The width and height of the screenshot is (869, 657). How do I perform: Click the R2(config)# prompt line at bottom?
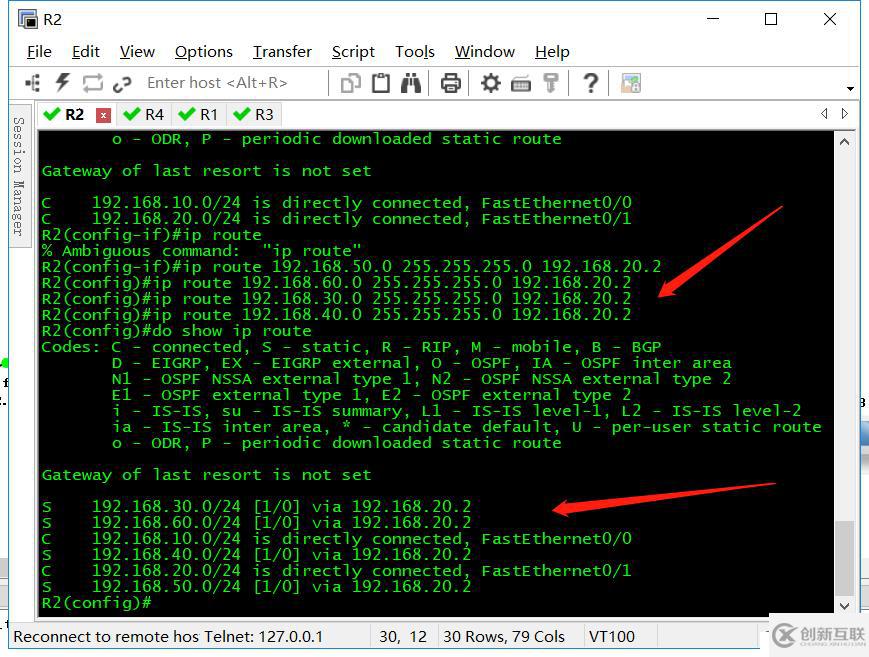click(x=97, y=603)
